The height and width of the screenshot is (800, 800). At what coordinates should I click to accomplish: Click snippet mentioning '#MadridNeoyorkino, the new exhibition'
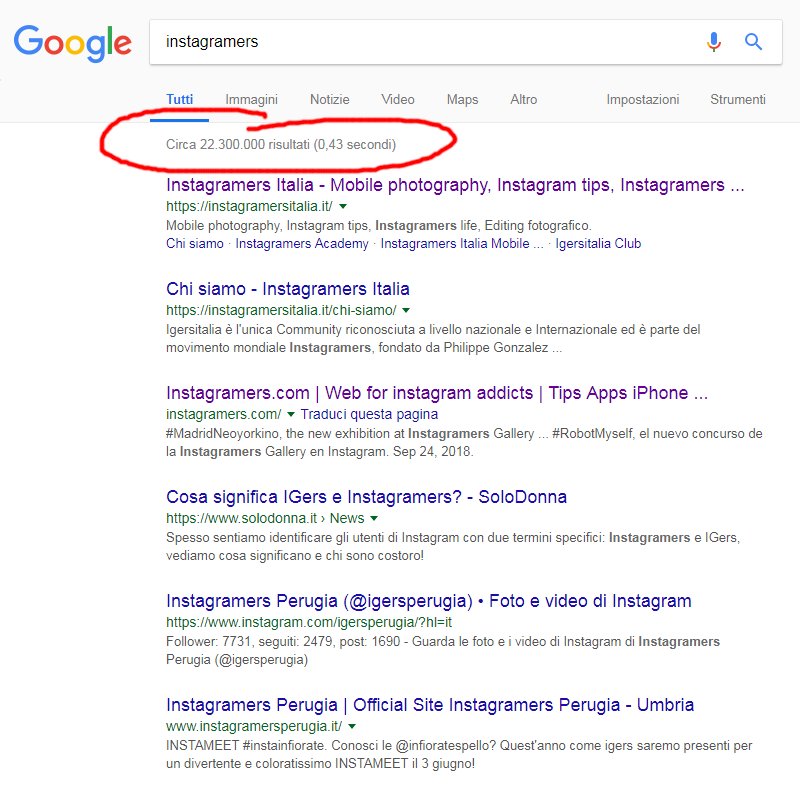coord(464,443)
